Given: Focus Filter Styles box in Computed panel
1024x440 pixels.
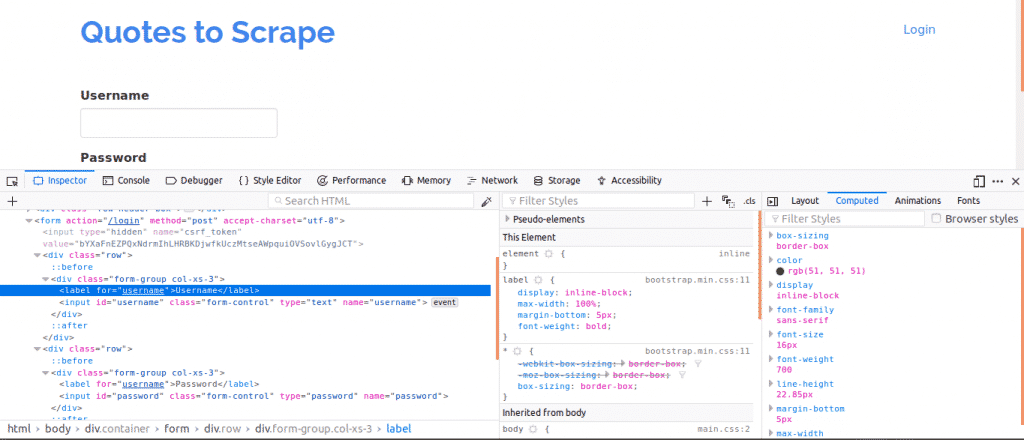Looking at the screenshot, I should coord(844,219).
